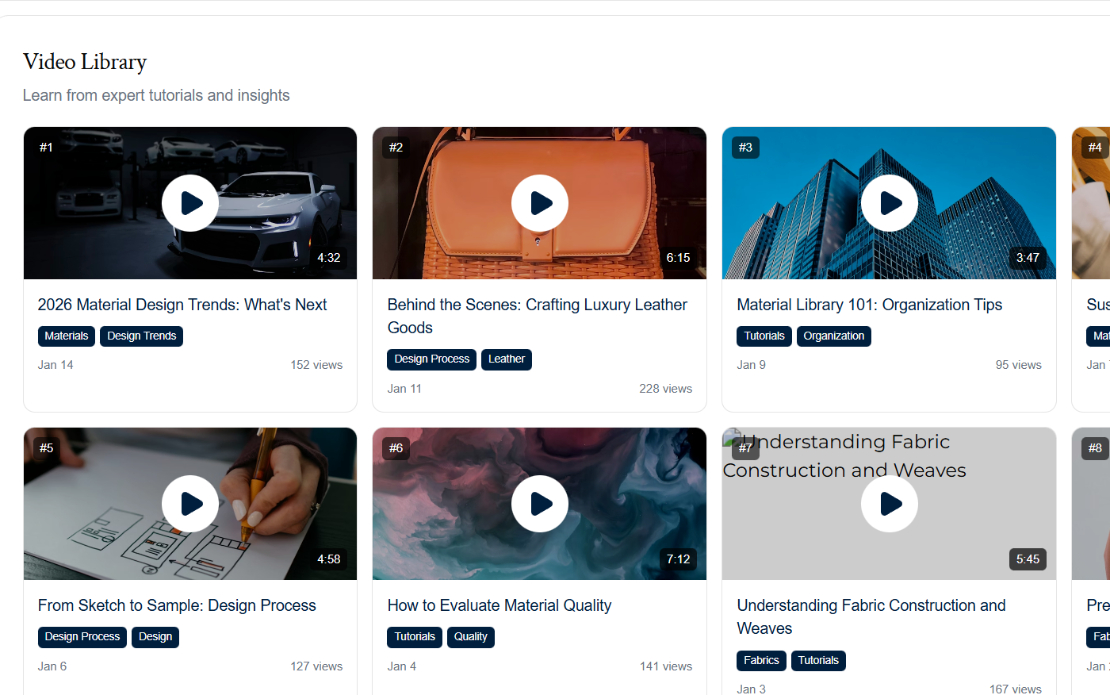Select the Organization tag

[x=834, y=336]
